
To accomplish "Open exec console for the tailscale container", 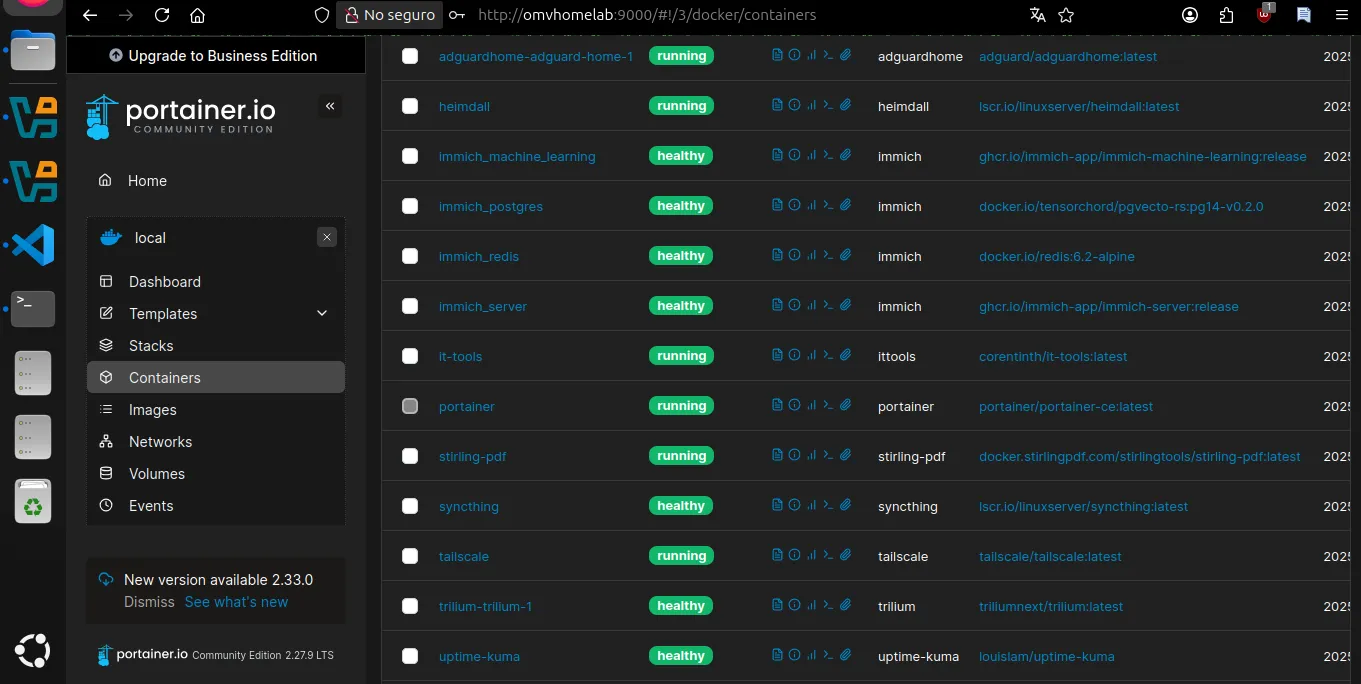I will (828, 555).
